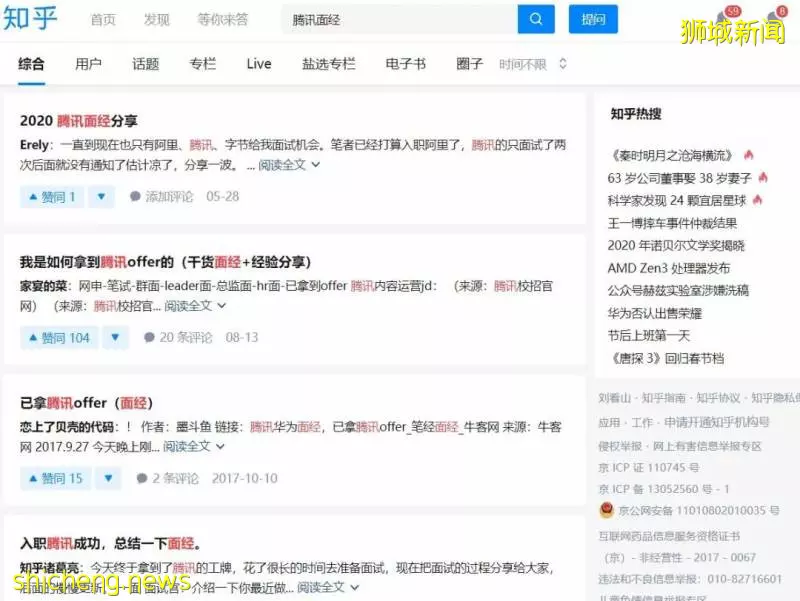The width and height of the screenshot is (800, 601).
Task: Open hot search 《秦时明月之沧海横流》
Action: (672, 155)
